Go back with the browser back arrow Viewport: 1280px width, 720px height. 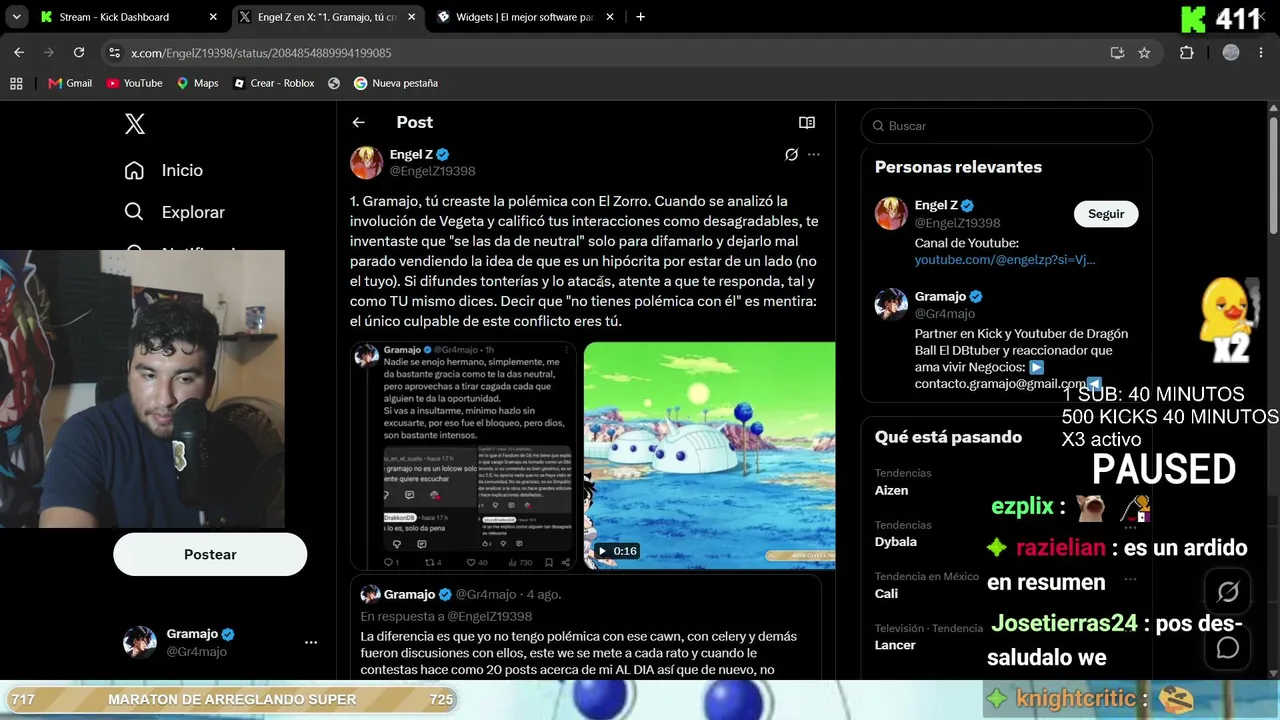coord(19,52)
